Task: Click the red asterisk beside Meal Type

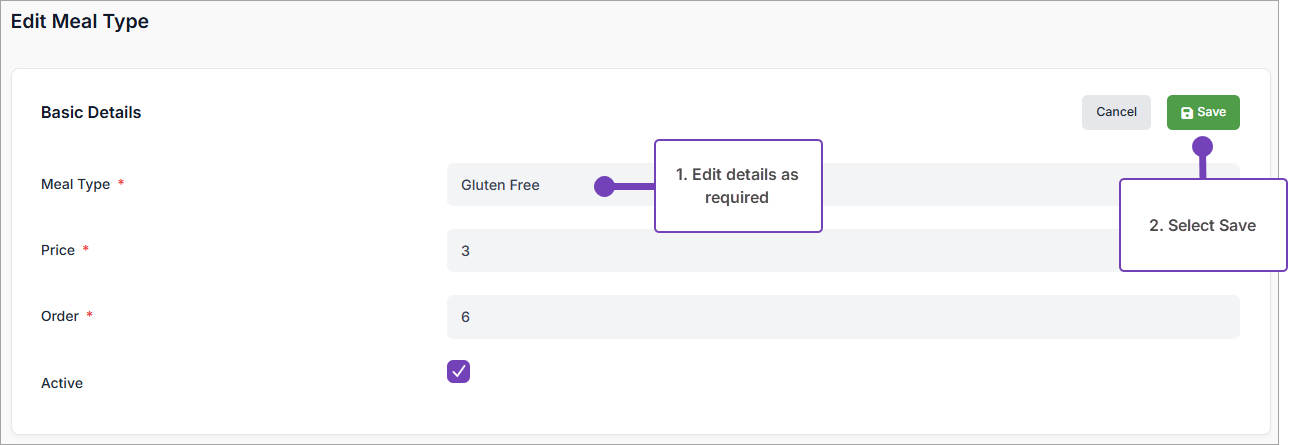Action: (x=121, y=184)
